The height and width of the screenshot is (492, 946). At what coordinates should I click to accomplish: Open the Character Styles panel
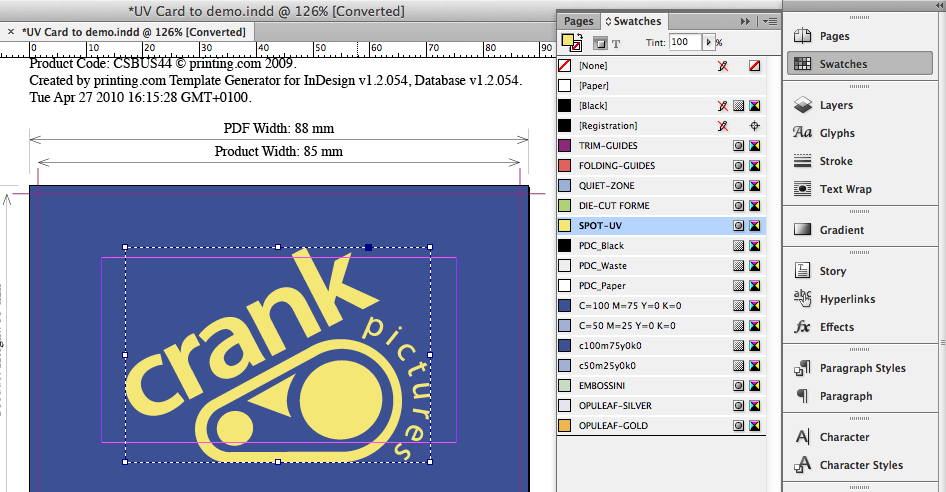[x=860, y=465]
